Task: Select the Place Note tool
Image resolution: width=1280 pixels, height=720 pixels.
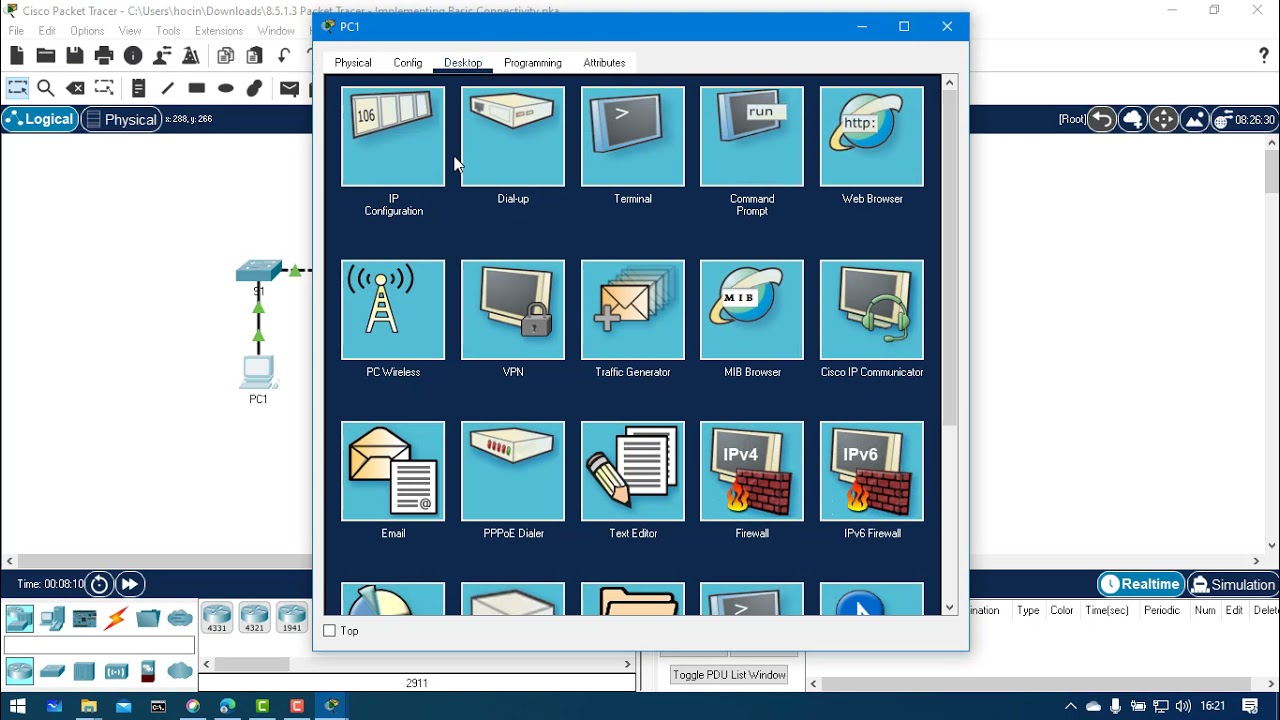Action: click(139, 88)
